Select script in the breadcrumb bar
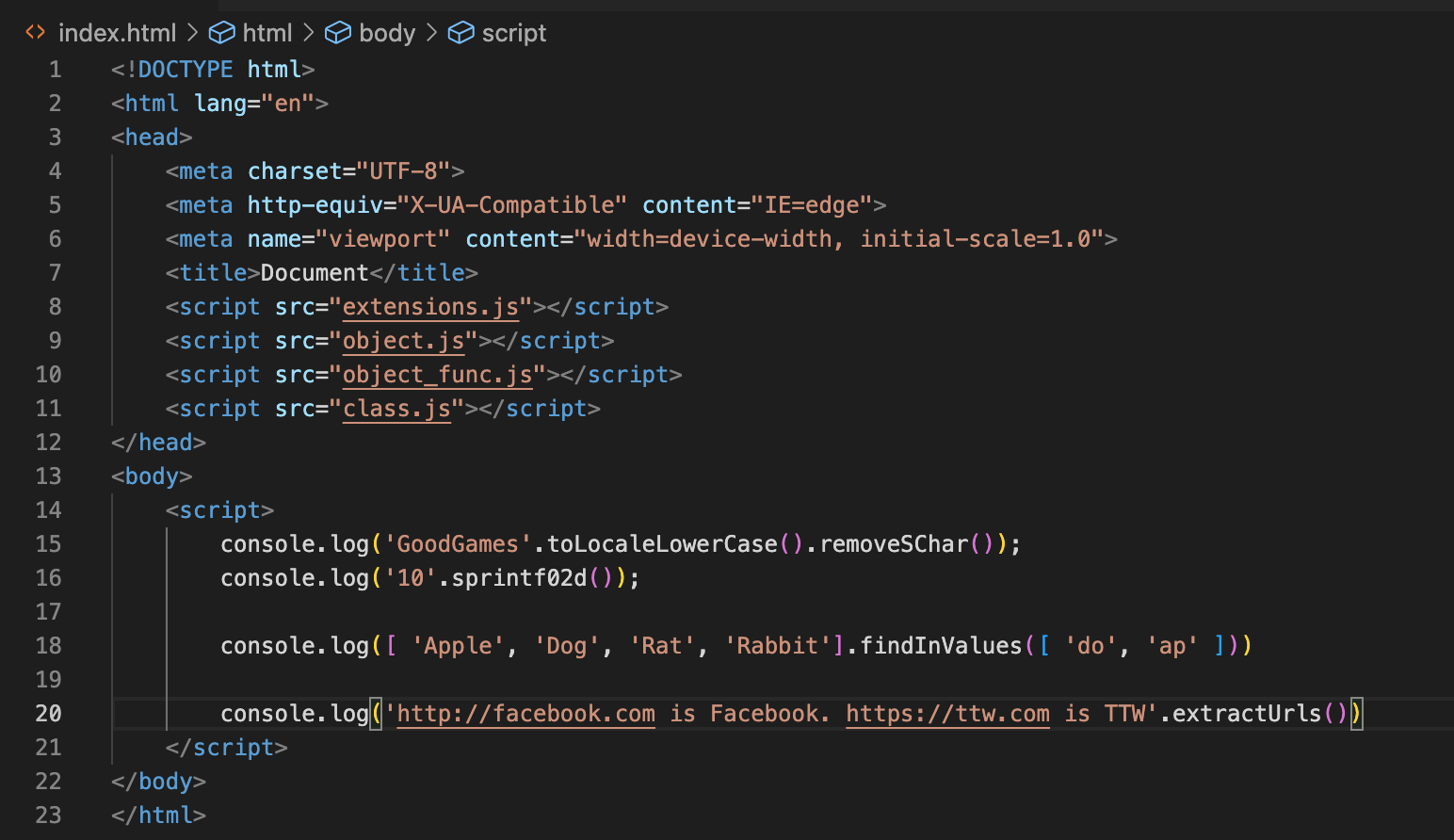Viewport: 1454px width, 840px height. coord(514,31)
